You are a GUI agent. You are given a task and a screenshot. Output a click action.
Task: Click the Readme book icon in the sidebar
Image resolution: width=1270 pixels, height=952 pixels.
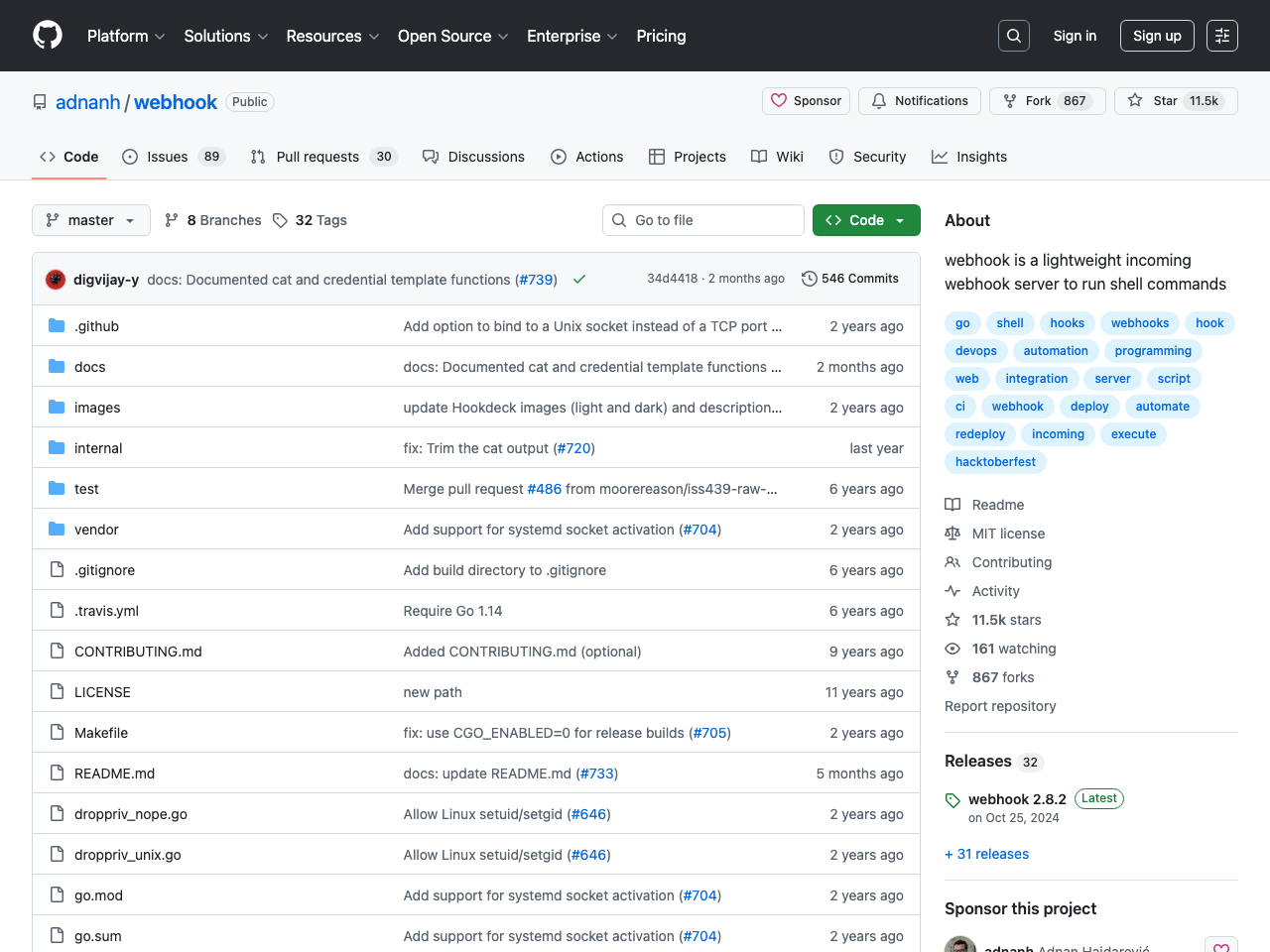(952, 505)
